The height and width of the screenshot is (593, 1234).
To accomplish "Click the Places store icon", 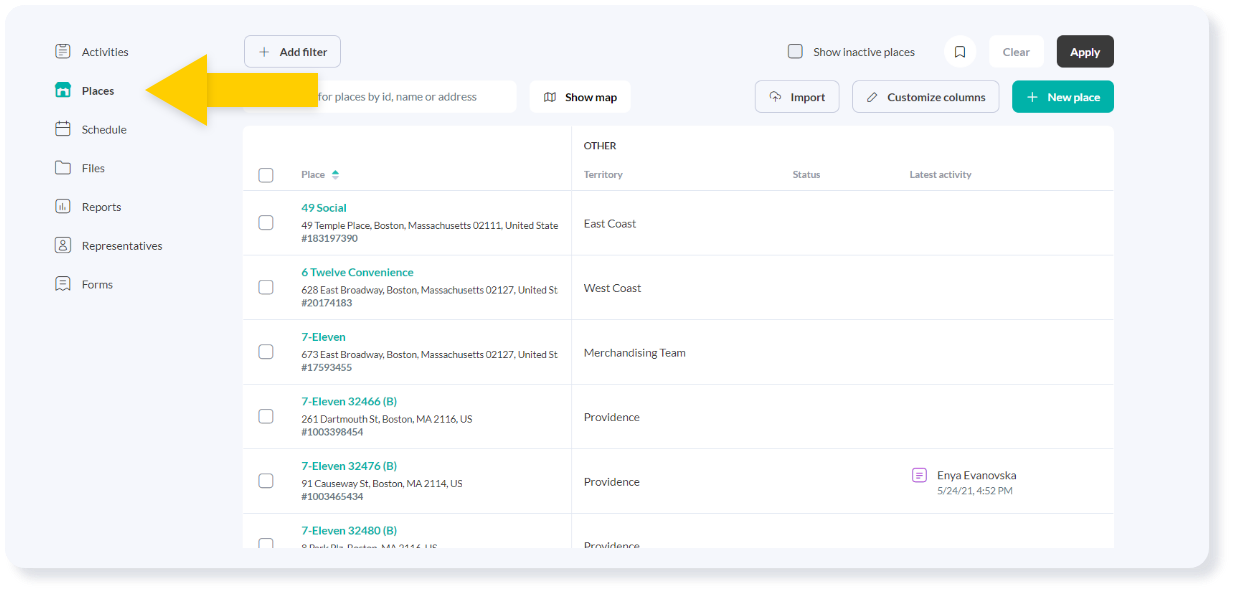I will pyautogui.click(x=63, y=90).
